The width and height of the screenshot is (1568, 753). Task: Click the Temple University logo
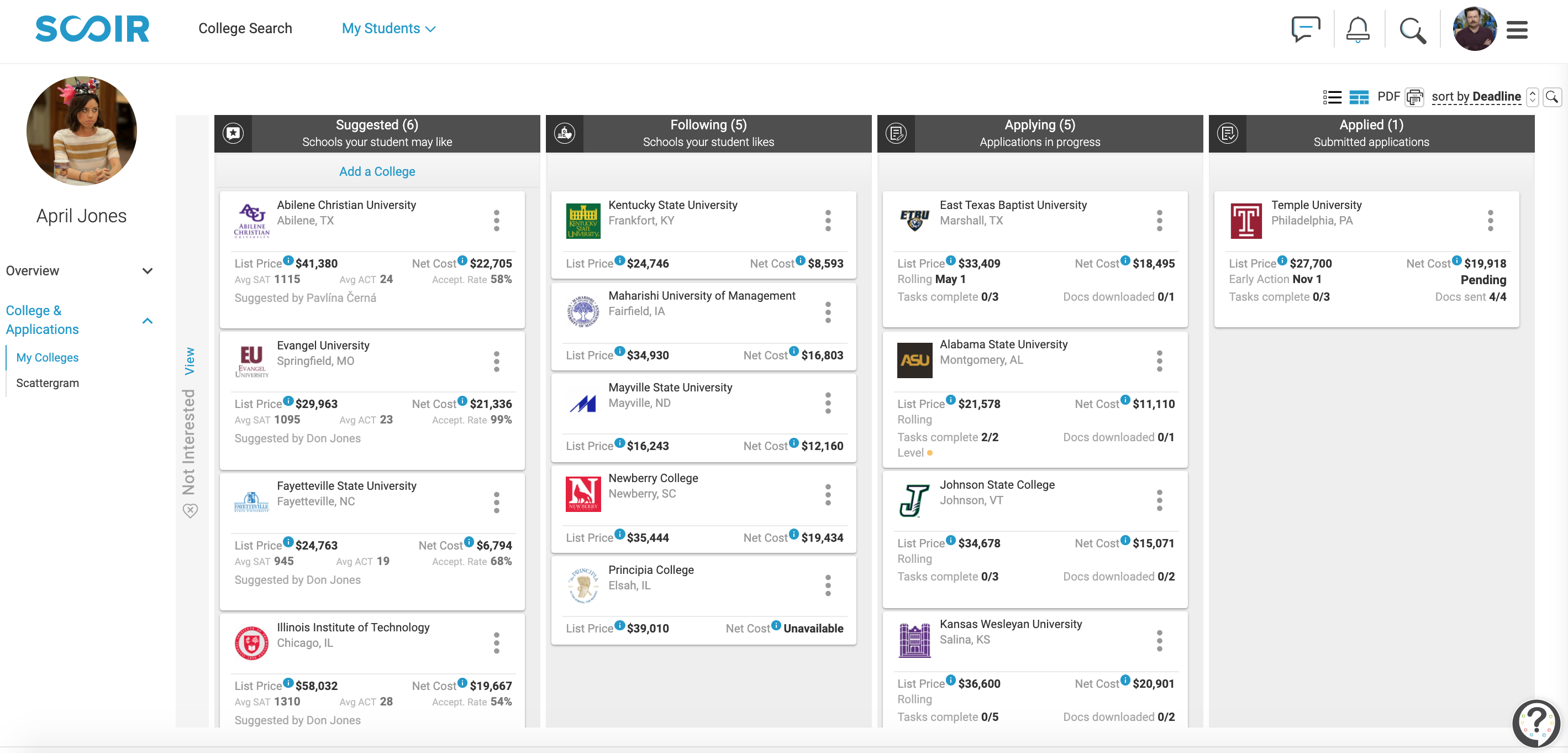(1246, 221)
